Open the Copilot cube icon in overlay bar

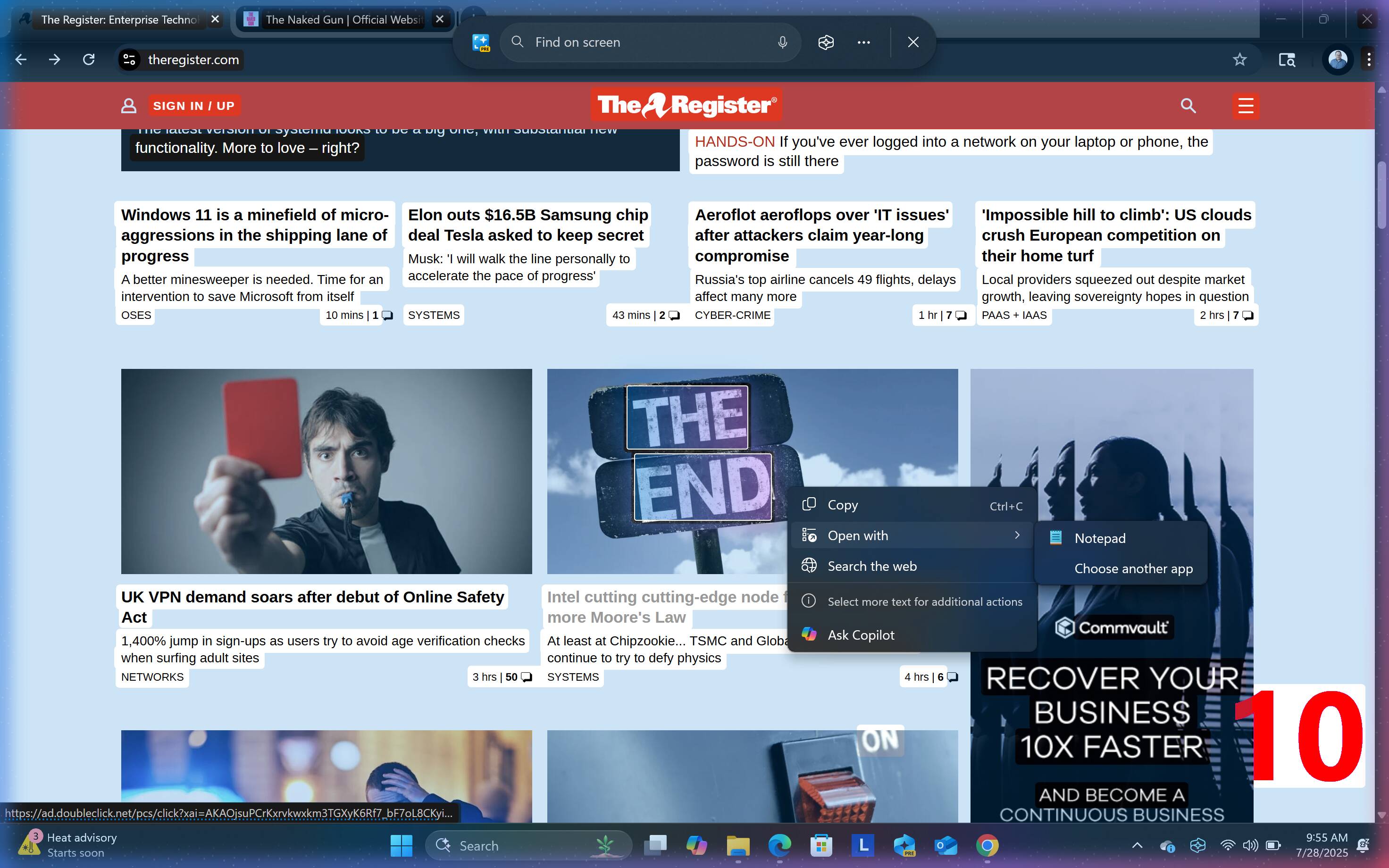826,42
